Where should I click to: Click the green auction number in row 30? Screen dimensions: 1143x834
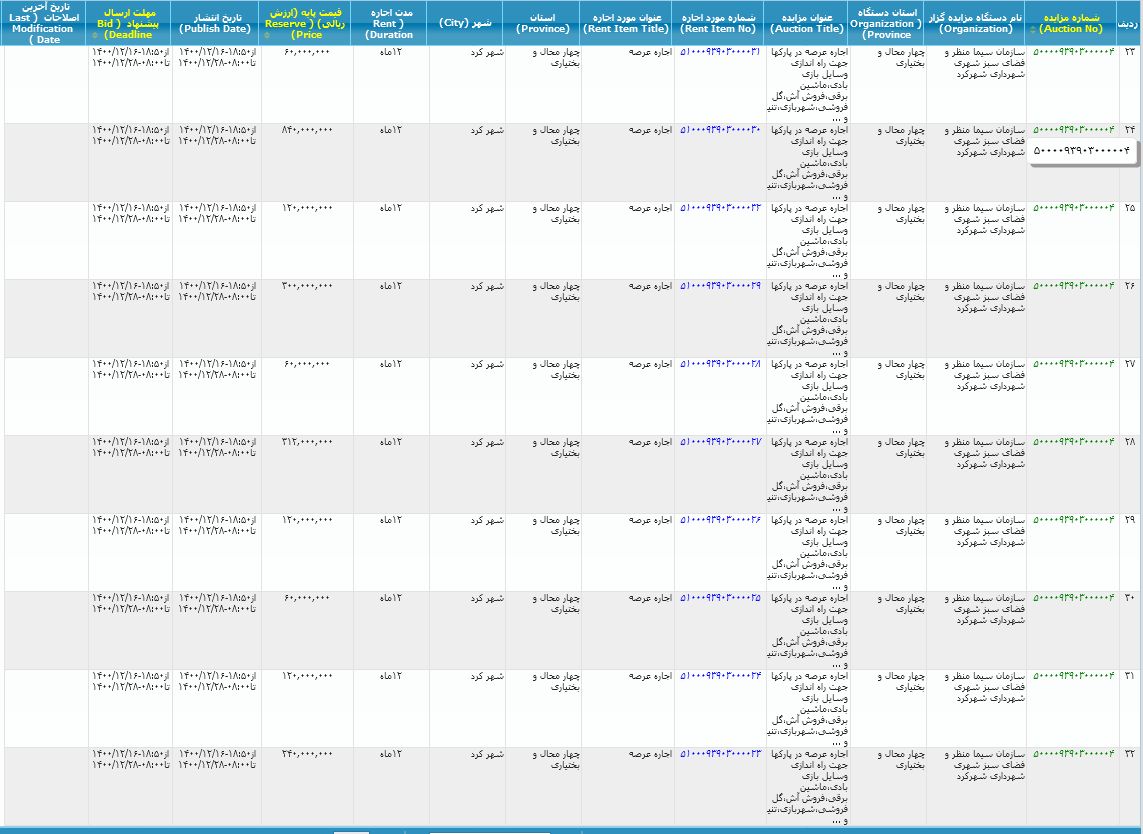1072,597
